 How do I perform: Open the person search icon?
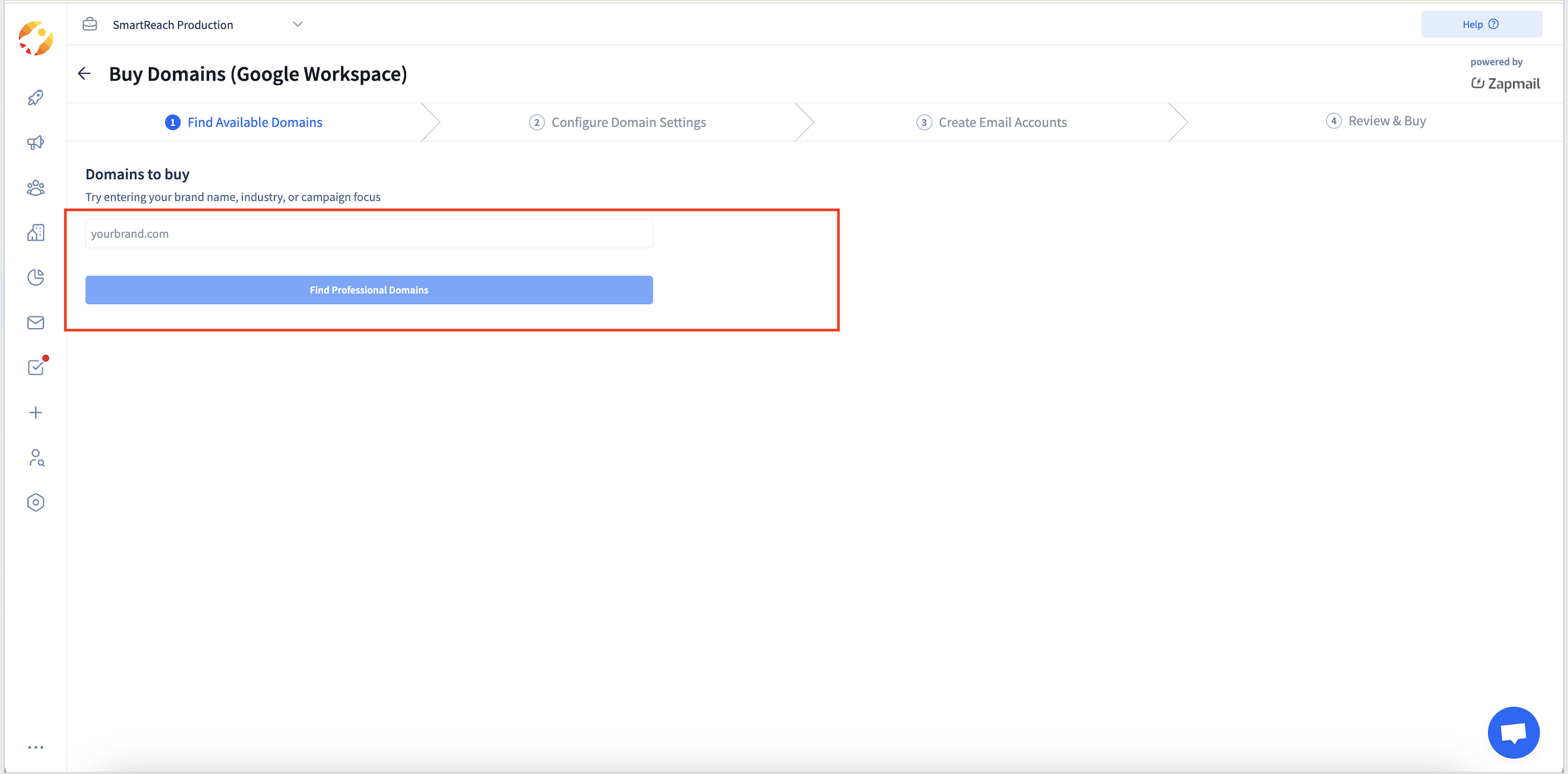pos(35,458)
